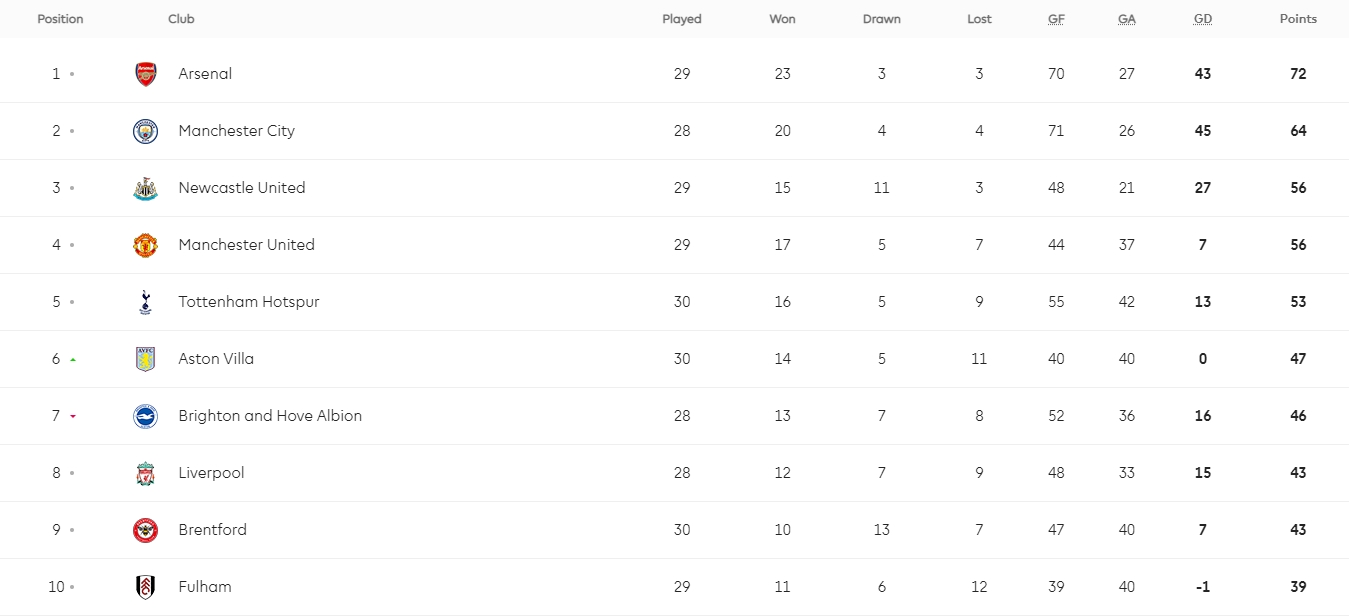Open the Brentford club name link
1349x616 pixels.
213,530
